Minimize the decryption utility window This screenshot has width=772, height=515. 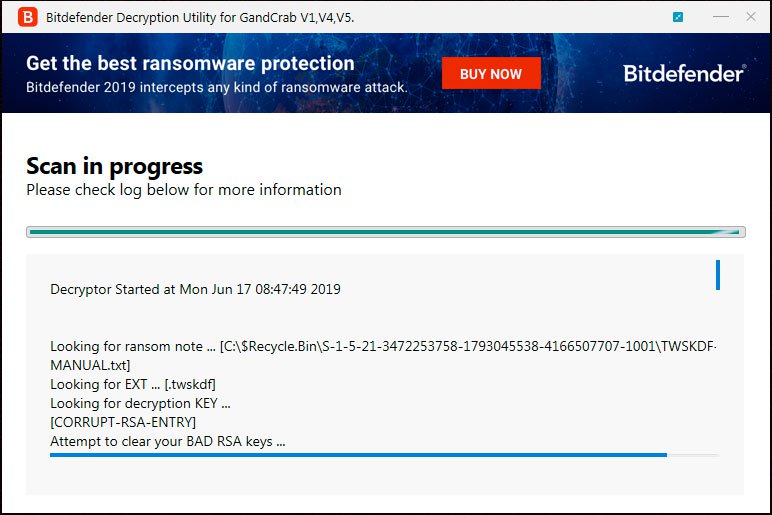(x=721, y=17)
